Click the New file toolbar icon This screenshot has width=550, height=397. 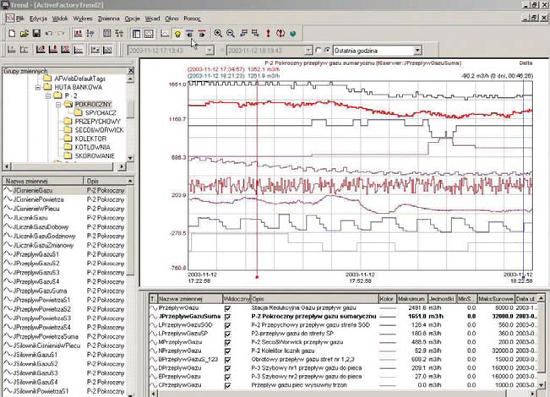tap(12, 33)
